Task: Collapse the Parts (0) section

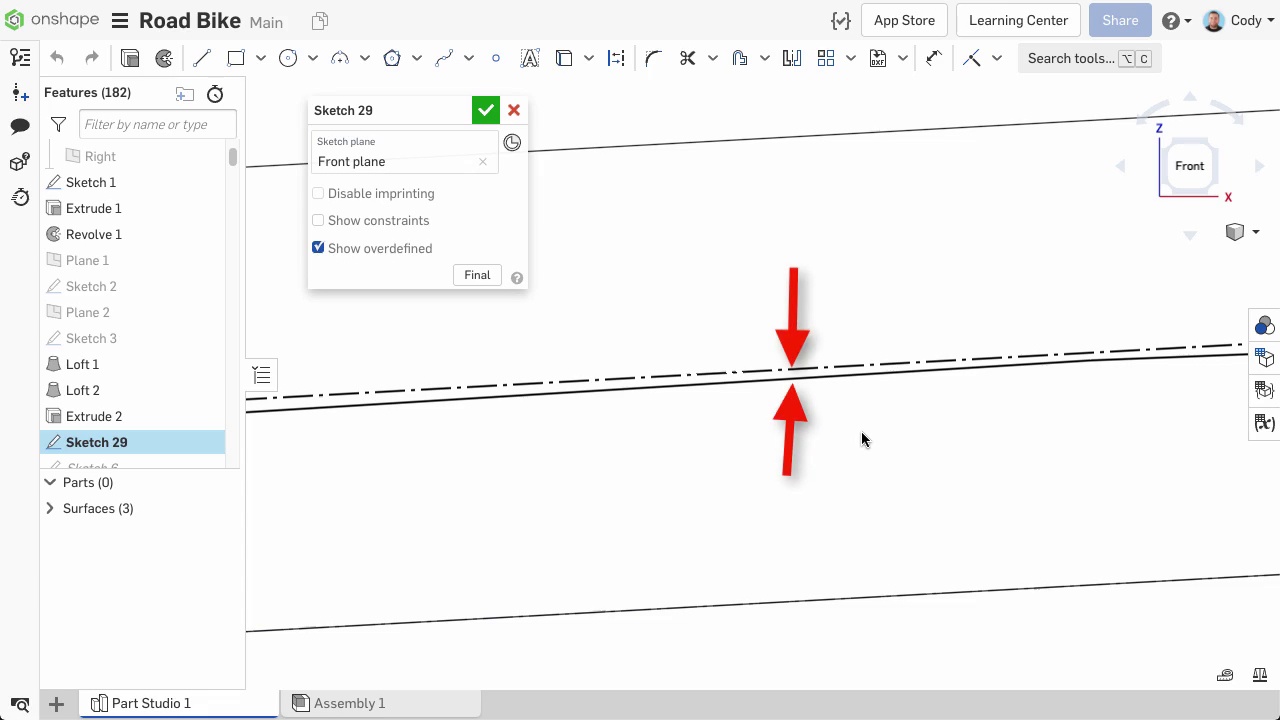Action: [50, 482]
